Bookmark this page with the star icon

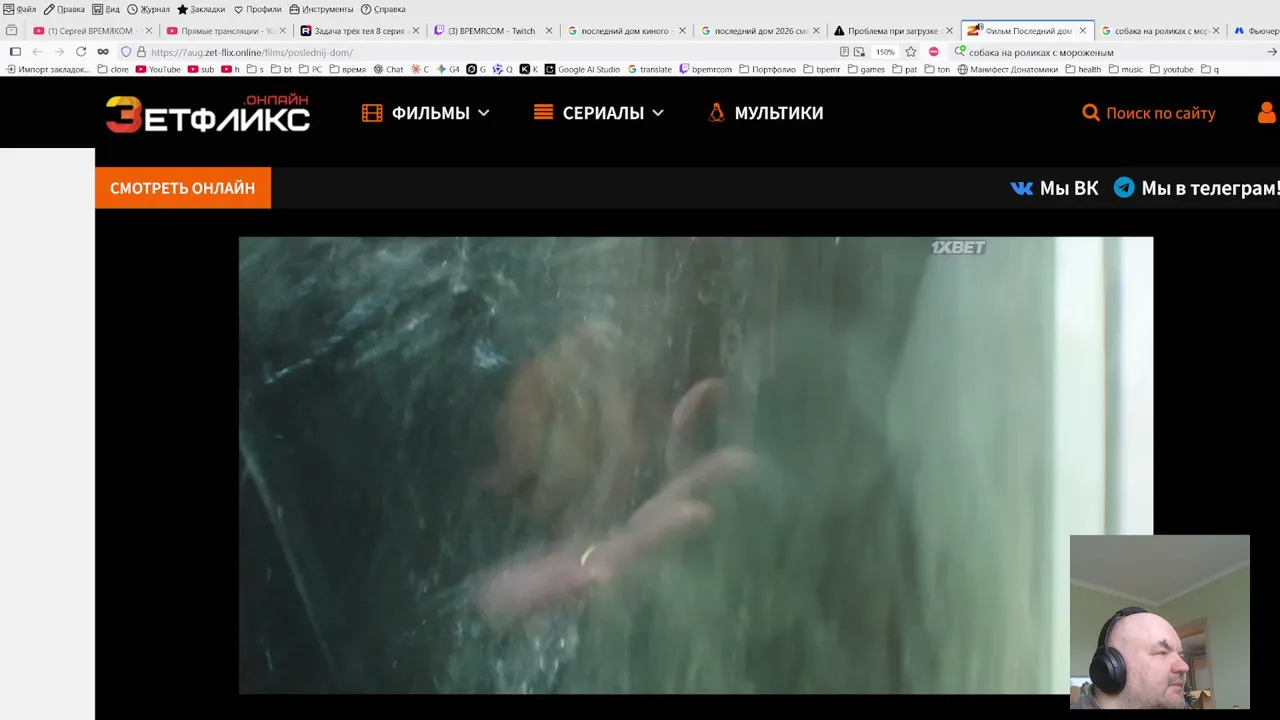[910, 52]
